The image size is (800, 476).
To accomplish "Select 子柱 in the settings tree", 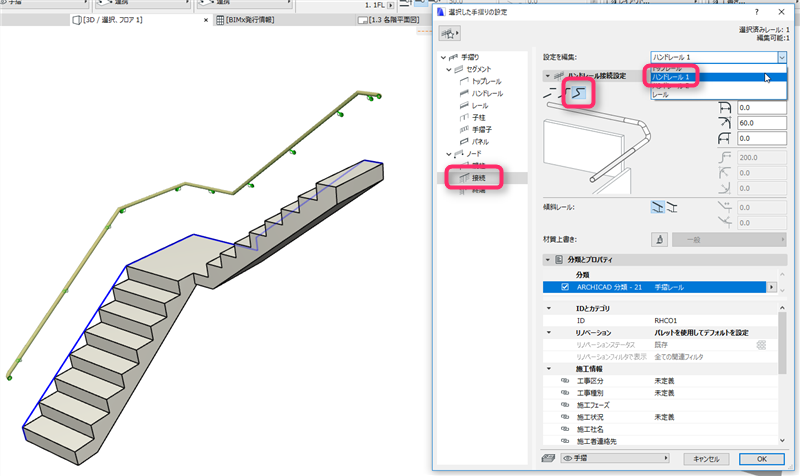I will [x=479, y=117].
